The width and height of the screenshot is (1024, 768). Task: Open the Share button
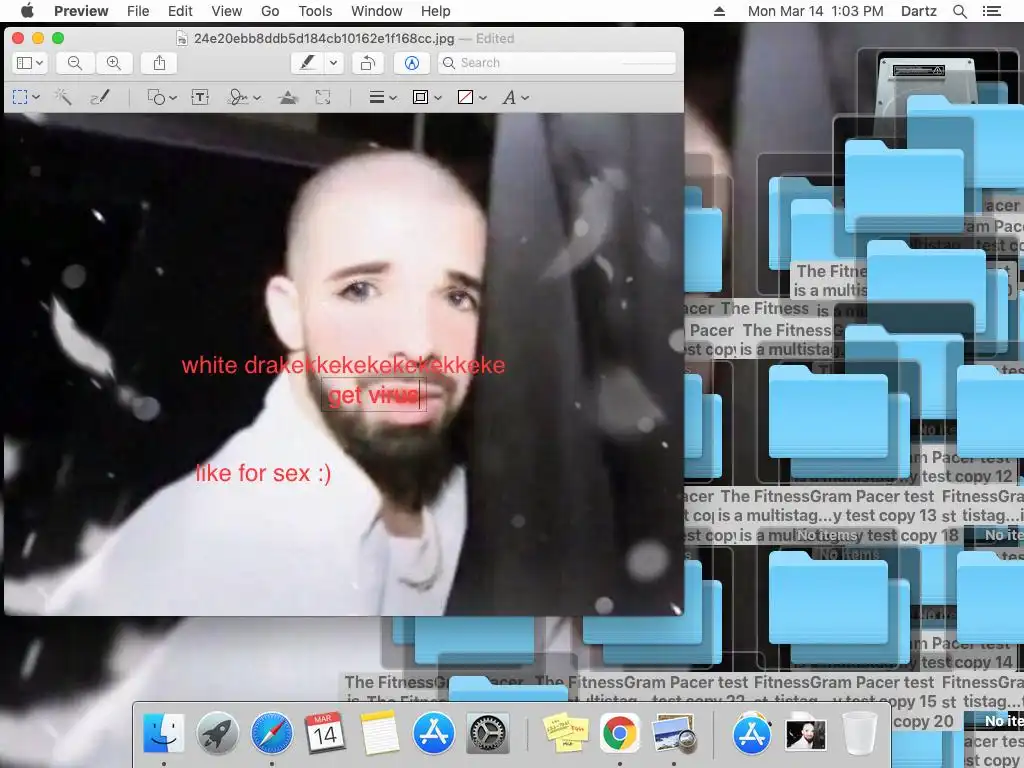coord(159,63)
